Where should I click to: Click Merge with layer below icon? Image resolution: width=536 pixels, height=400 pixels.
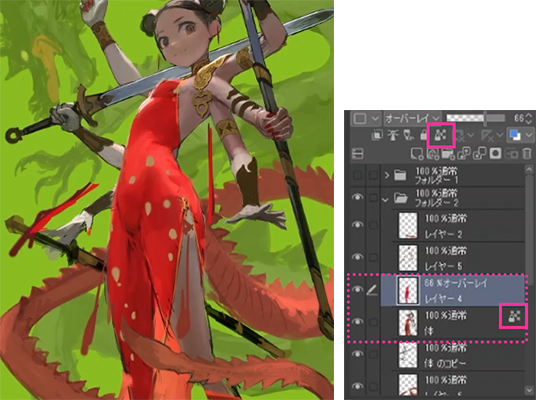(479, 154)
